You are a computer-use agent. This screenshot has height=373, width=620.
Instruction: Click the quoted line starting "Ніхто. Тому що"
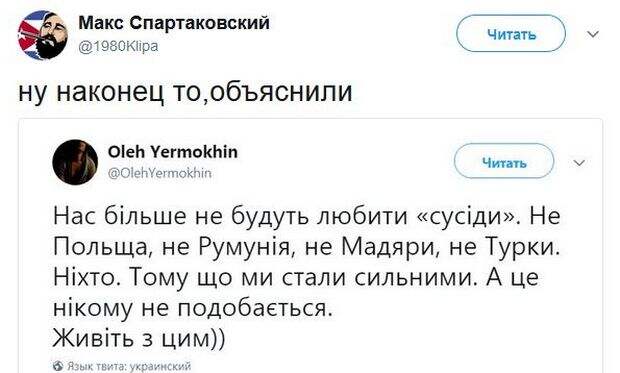click(x=296, y=278)
